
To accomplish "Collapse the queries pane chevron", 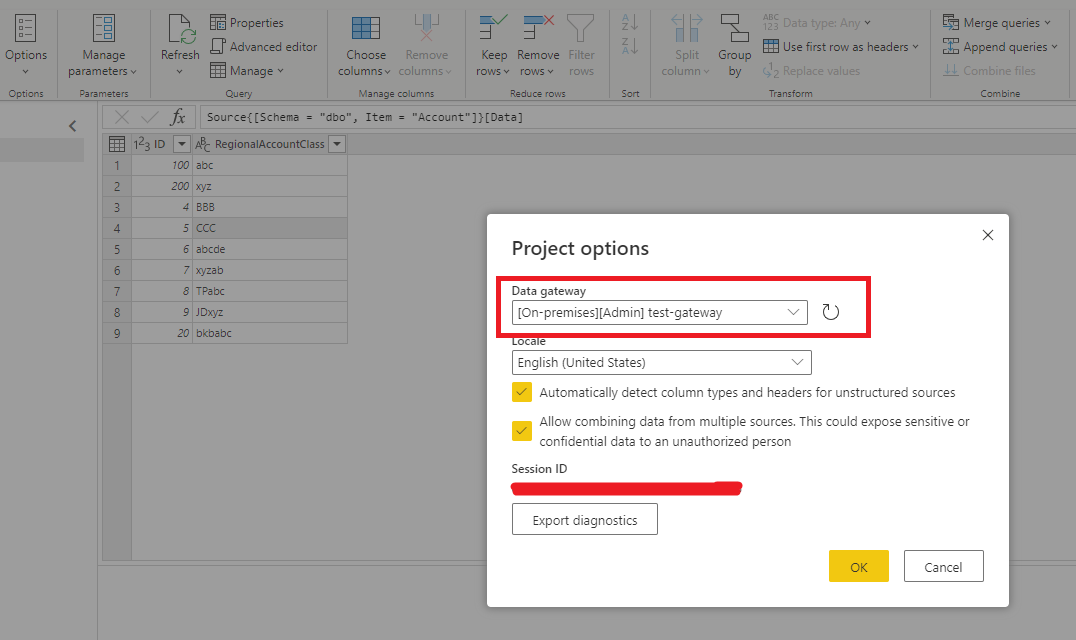I will [x=73, y=126].
